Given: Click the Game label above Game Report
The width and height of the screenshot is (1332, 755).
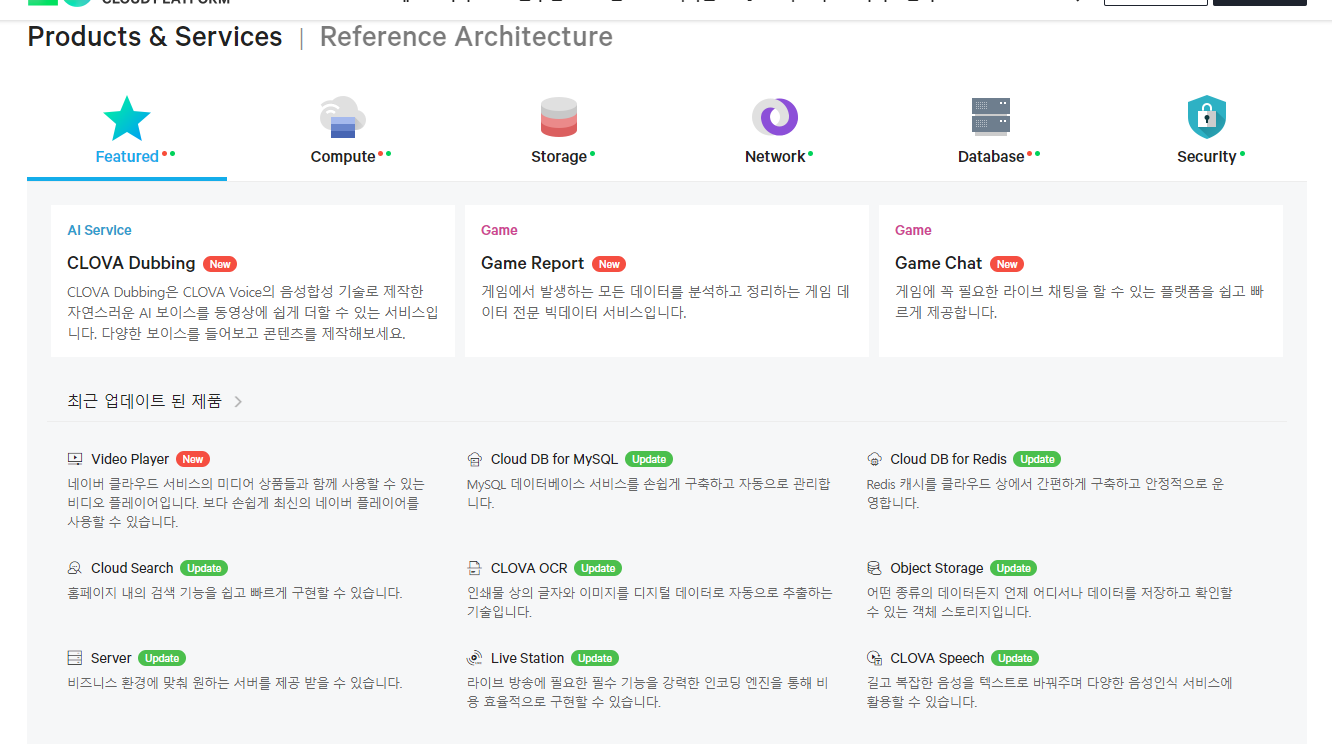Looking at the screenshot, I should (499, 230).
